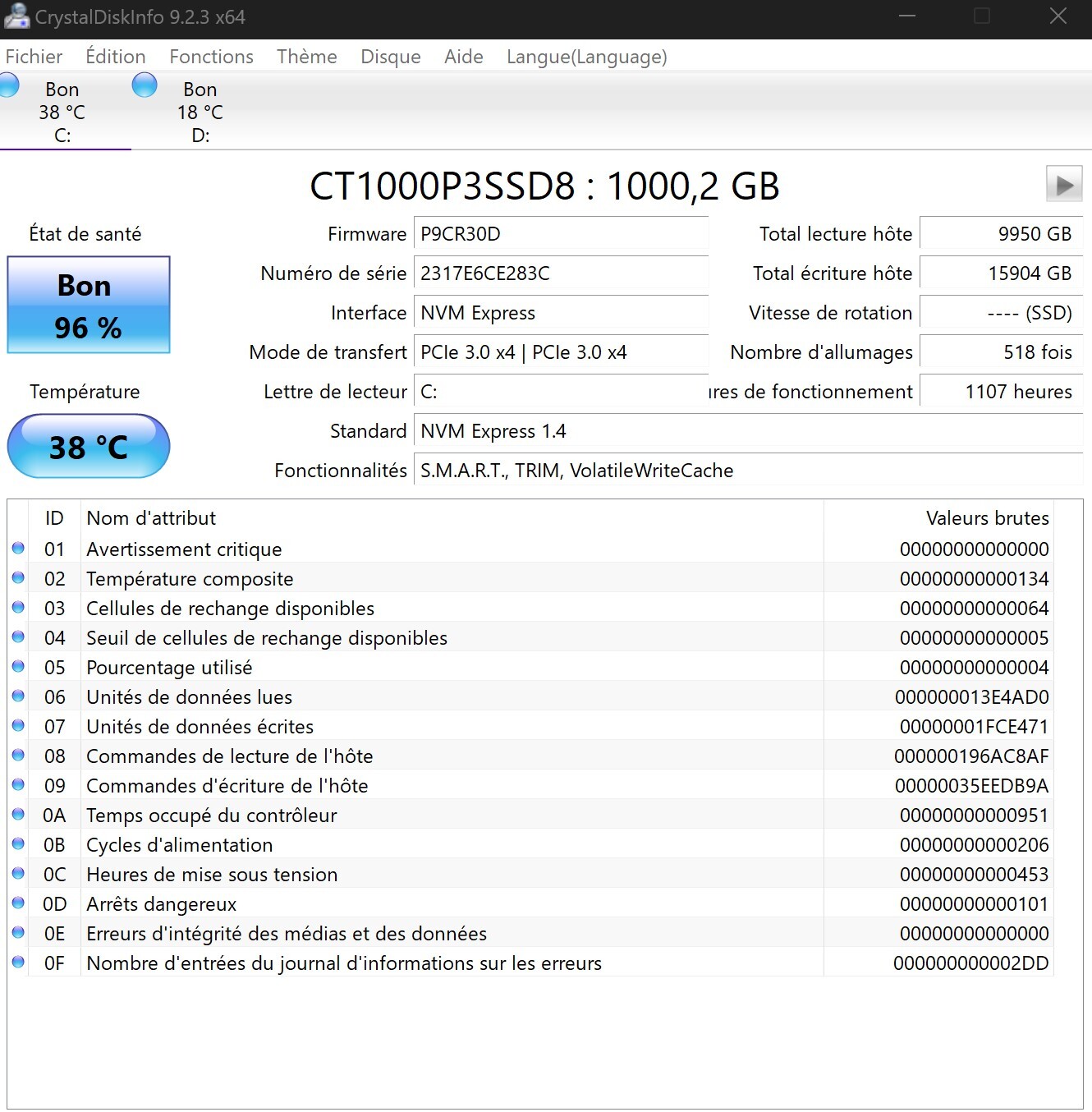Image resolution: width=1092 pixels, height=1112 pixels.
Task: Click status dot for Seuil de cellules row
Action: point(18,636)
